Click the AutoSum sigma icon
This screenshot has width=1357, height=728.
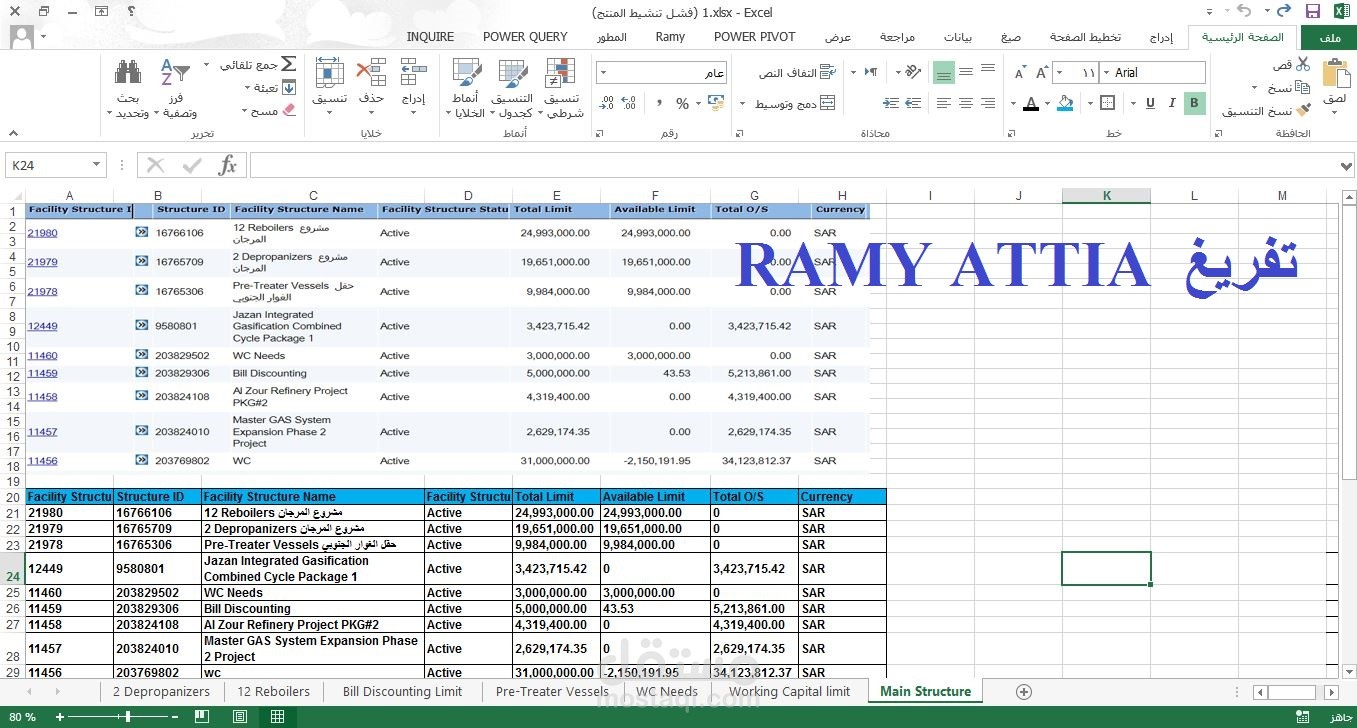tap(288, 64)
